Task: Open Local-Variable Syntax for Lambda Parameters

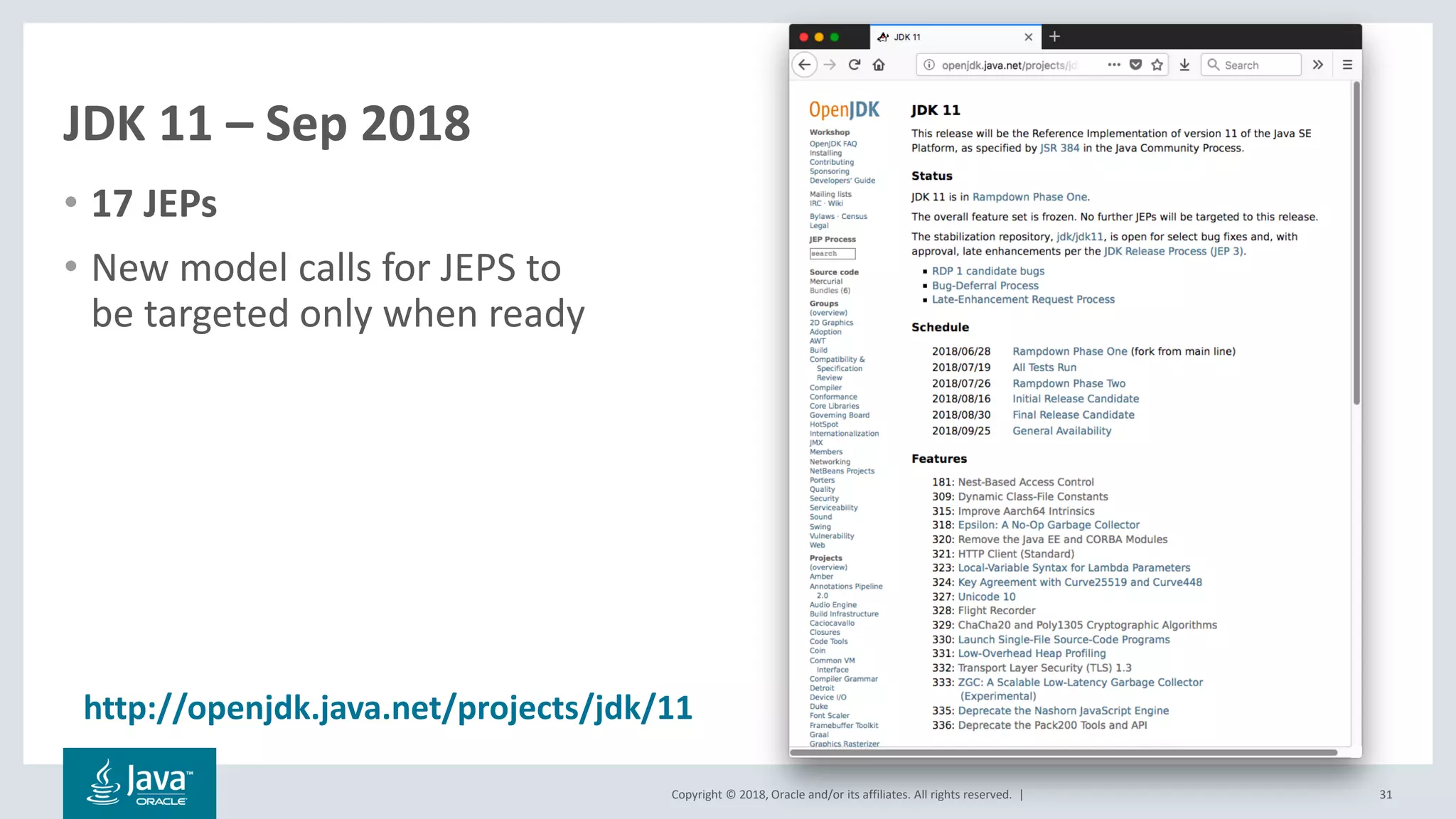Action: click(1074, 567)
